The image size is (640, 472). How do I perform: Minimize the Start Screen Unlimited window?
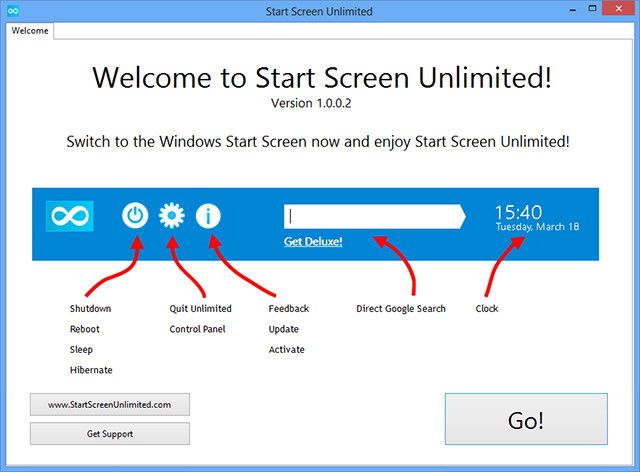pos(573,9)
